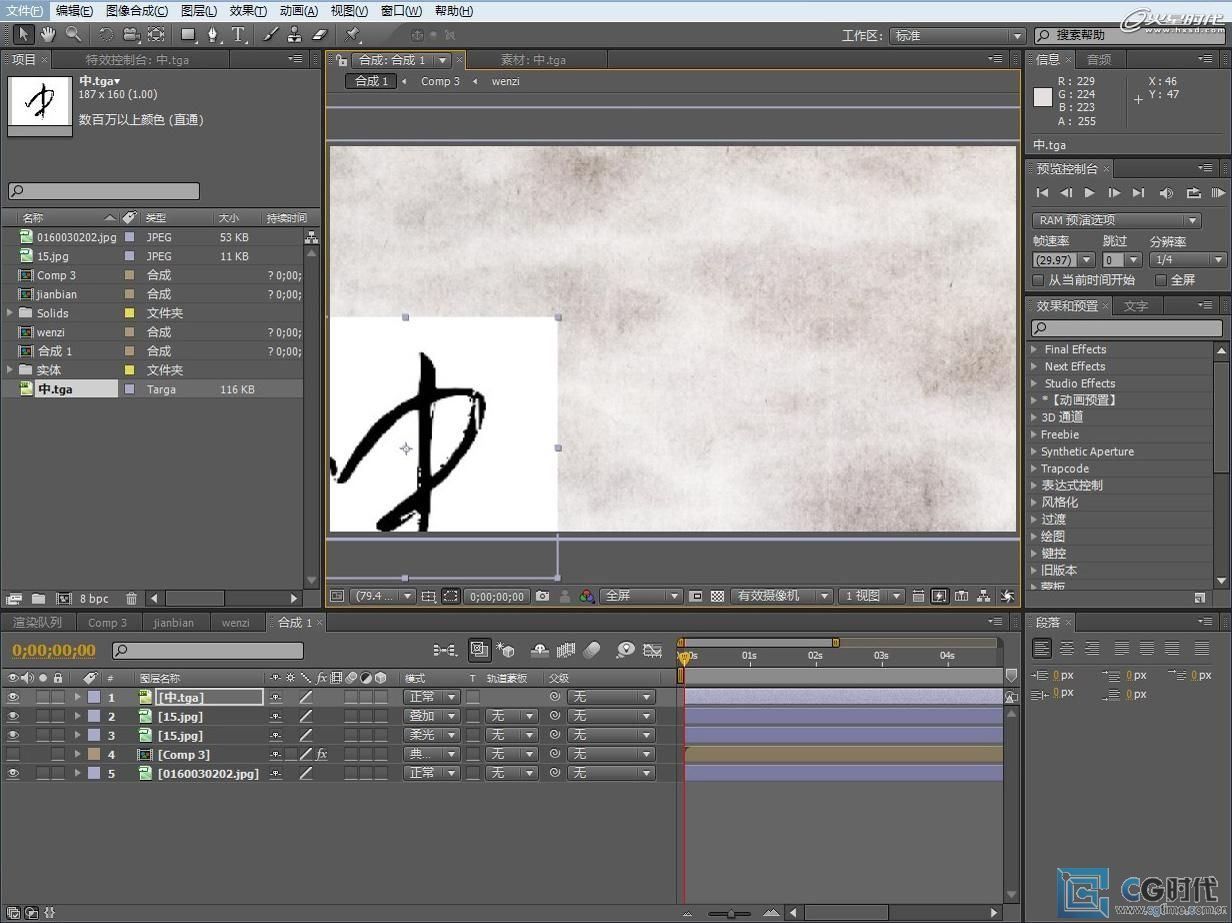Viewport: 1232px width, 923px height.
Task: Click the current time 0;00;00;00 display
Action: coord(54,650)
